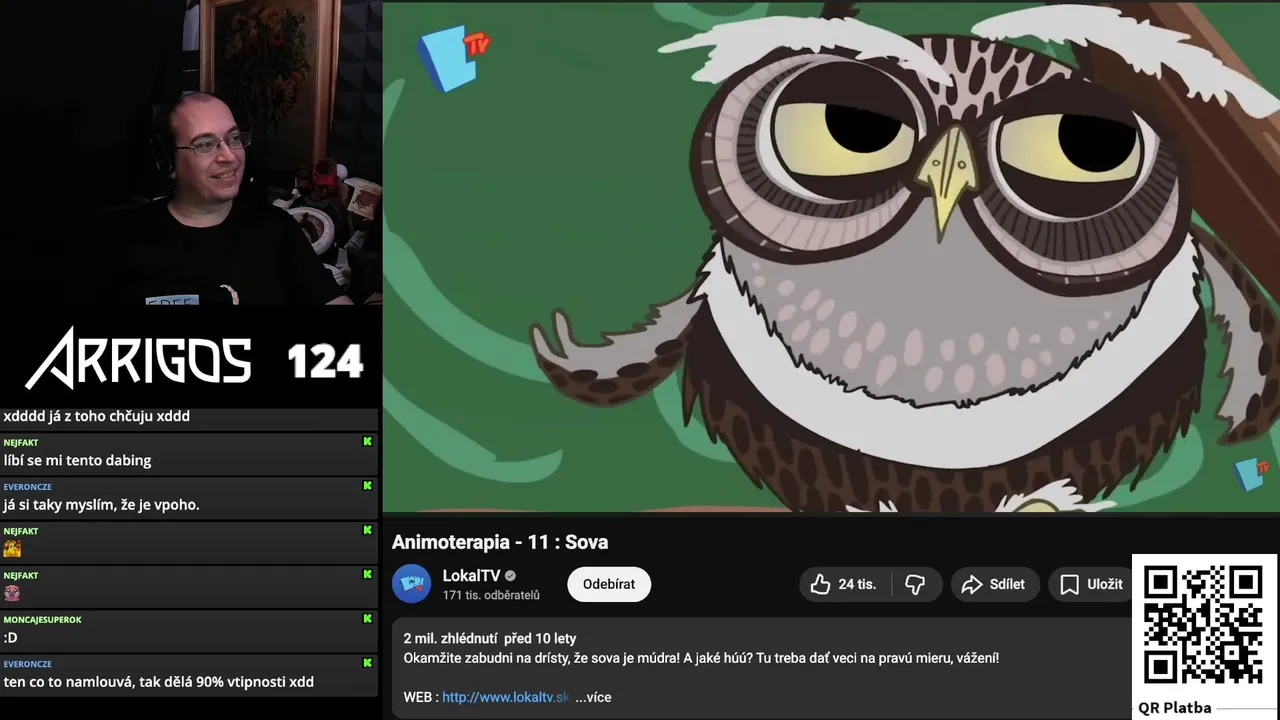The width and height of the screenshot is (1280, 720).
Task: Click the ':D' chat message
Action: [x=10, y=637]
